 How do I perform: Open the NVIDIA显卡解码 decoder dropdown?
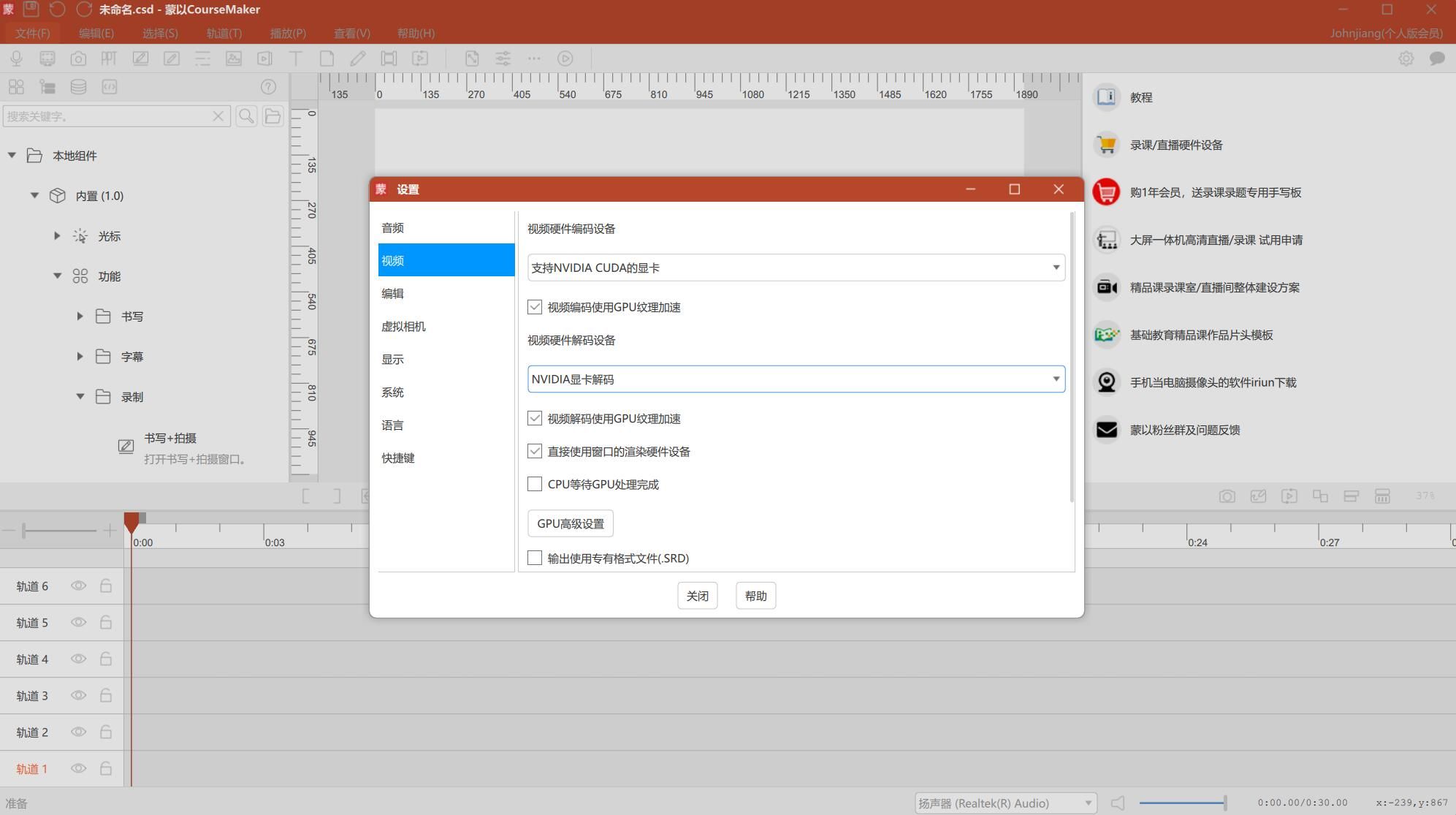(796, 379)
